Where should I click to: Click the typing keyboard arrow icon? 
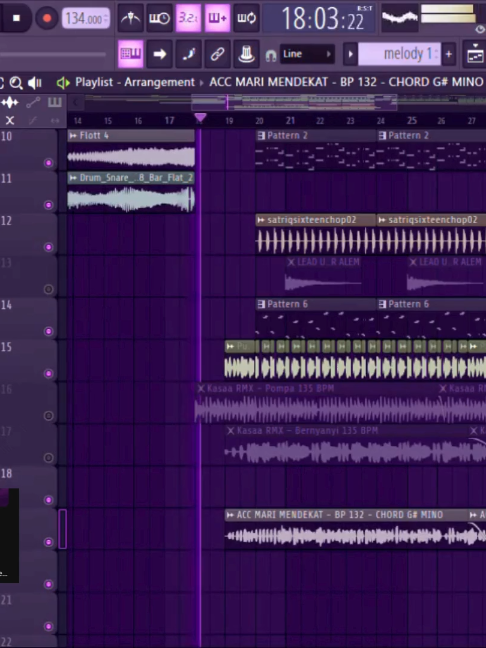click(160, 54)
